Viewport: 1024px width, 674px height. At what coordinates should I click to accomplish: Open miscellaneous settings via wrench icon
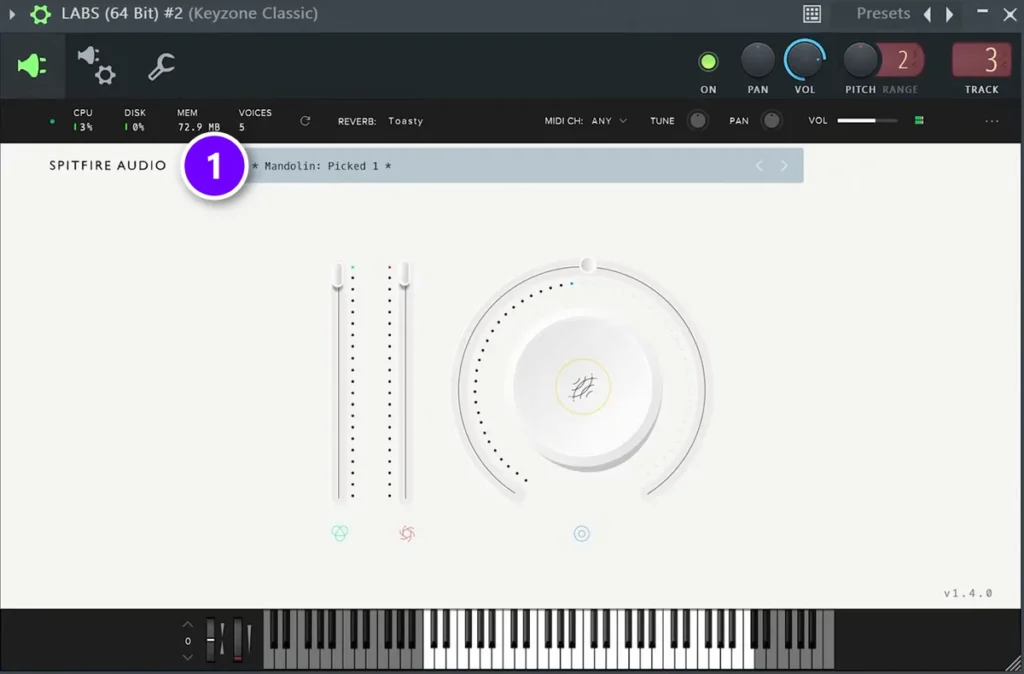(x=161, y=67)
